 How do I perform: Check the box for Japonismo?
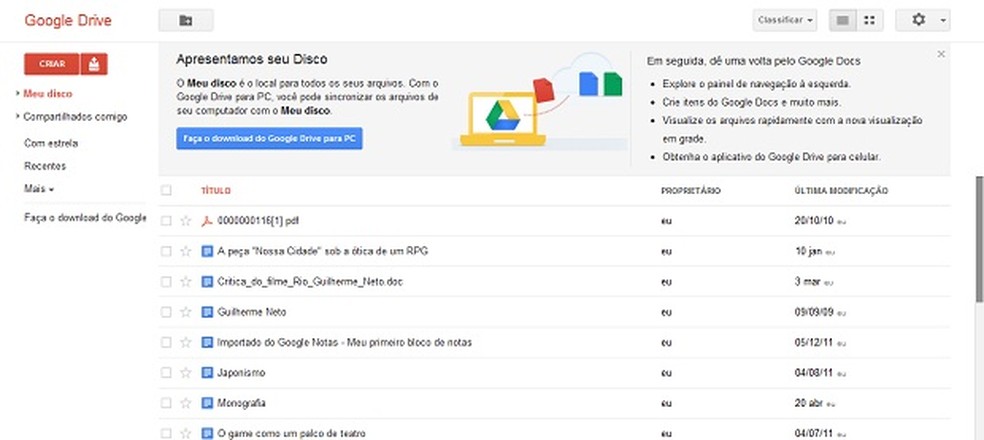click(166, 373)
